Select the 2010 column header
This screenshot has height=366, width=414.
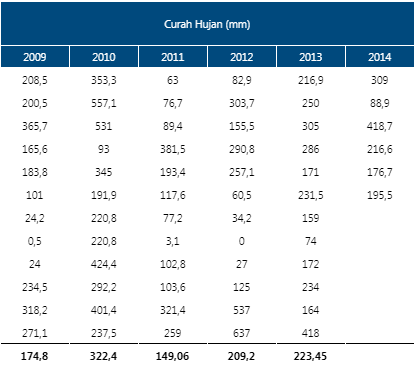pos(104,57)
